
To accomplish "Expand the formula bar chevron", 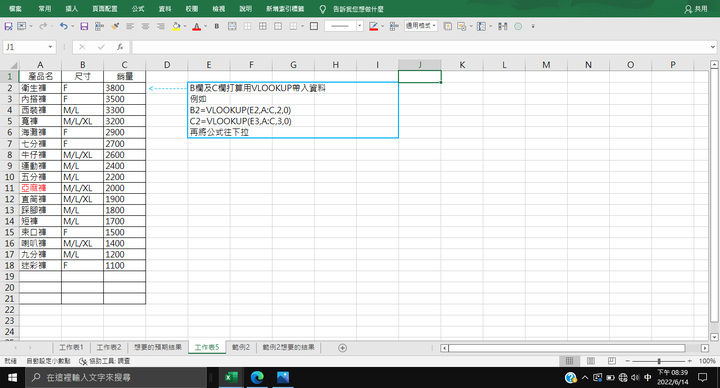I will tap(713, 47).
